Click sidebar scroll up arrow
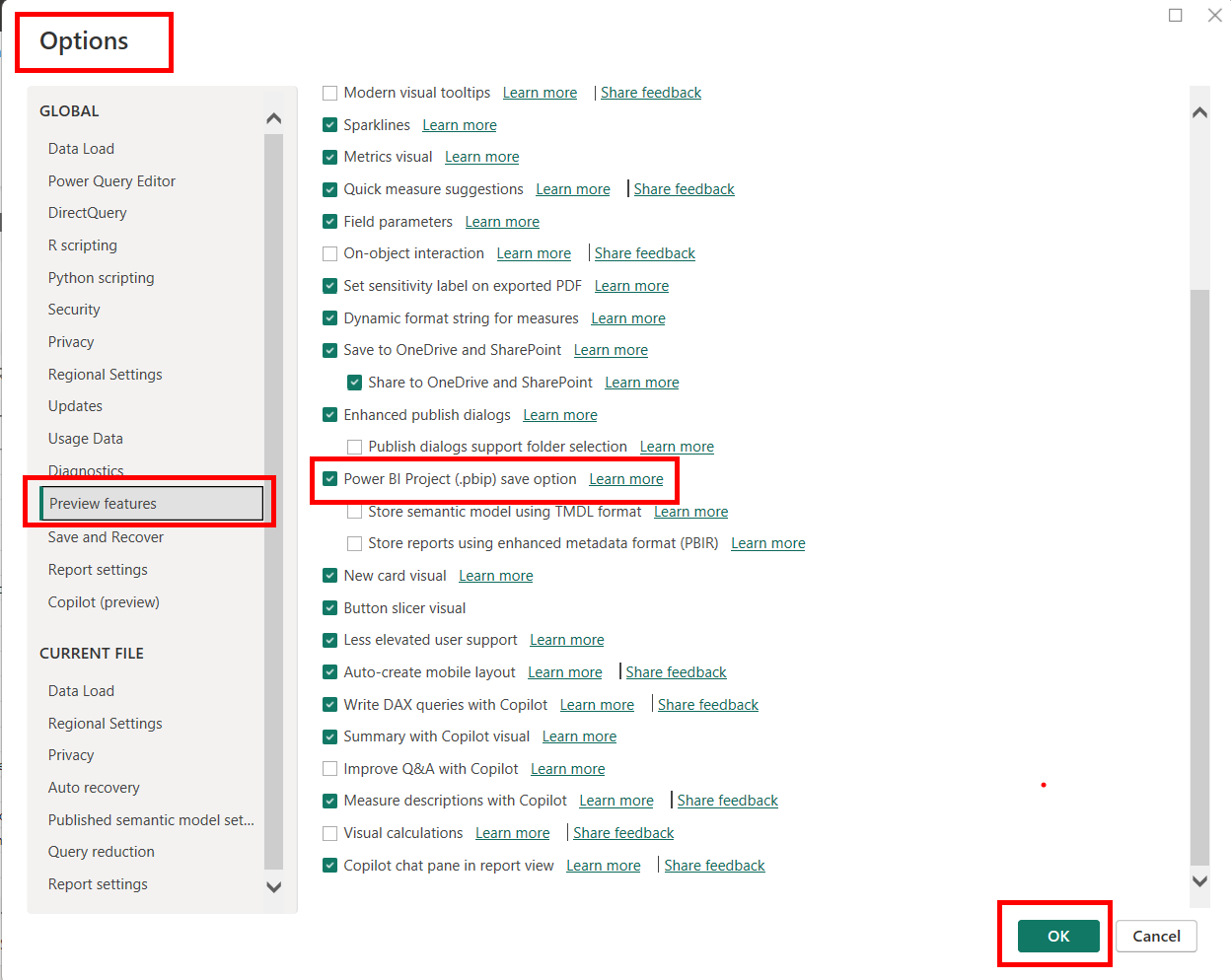The image size is (1231, 980). 274,119
